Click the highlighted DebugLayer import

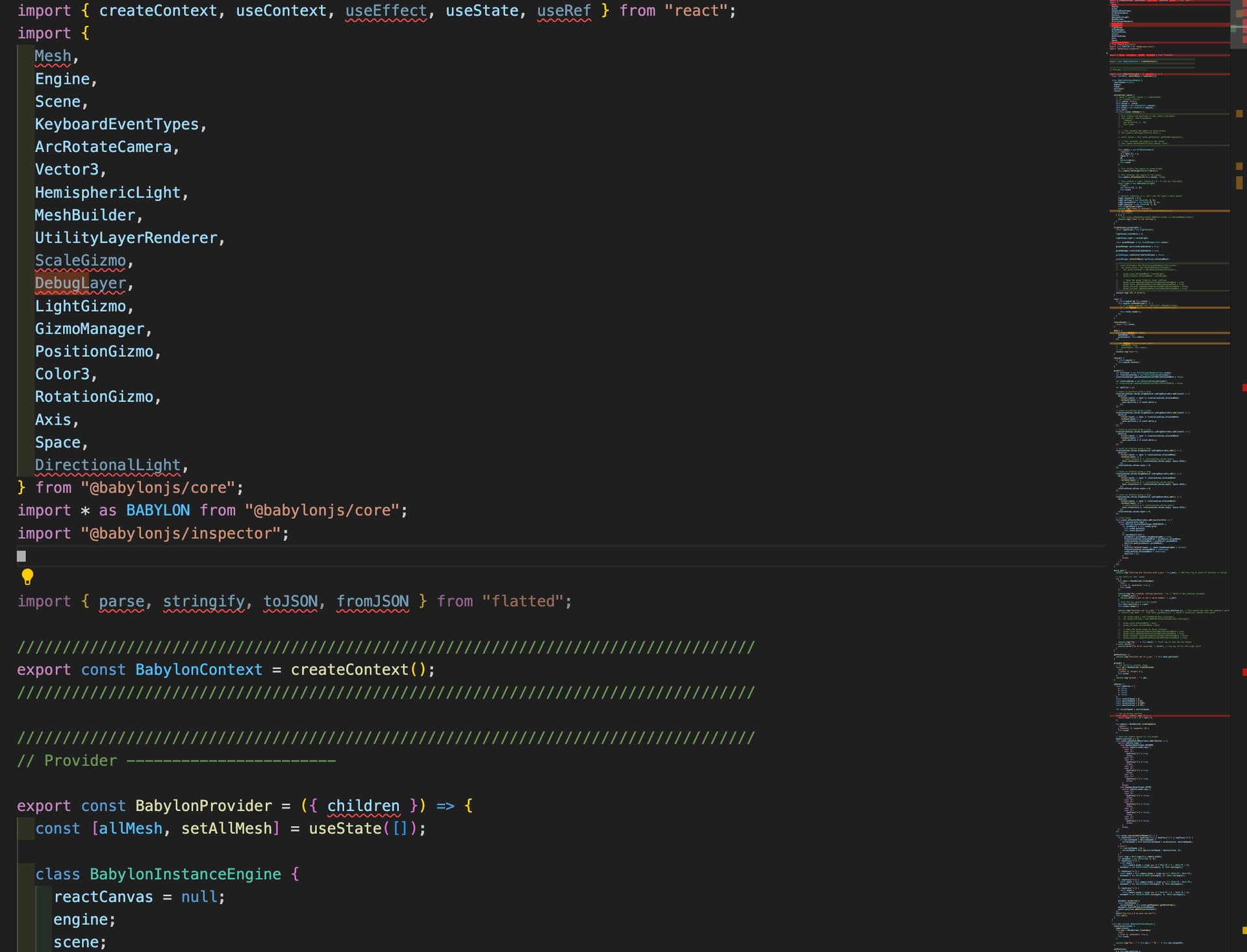point(80,283)
